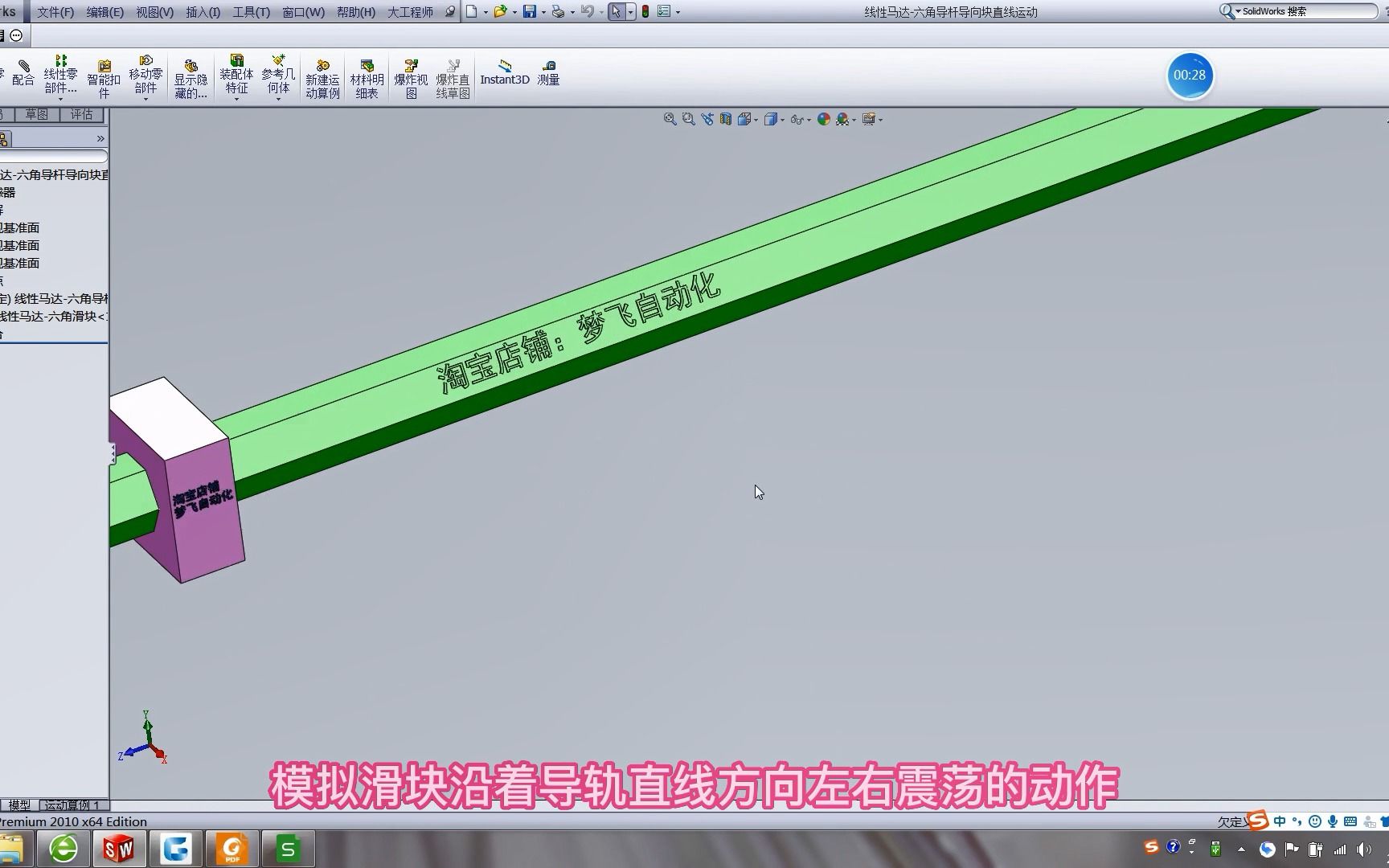This screenshot has width=1389, height=868.
Task: Click the blue 00:28 timer overlay
Action: 1190,75
